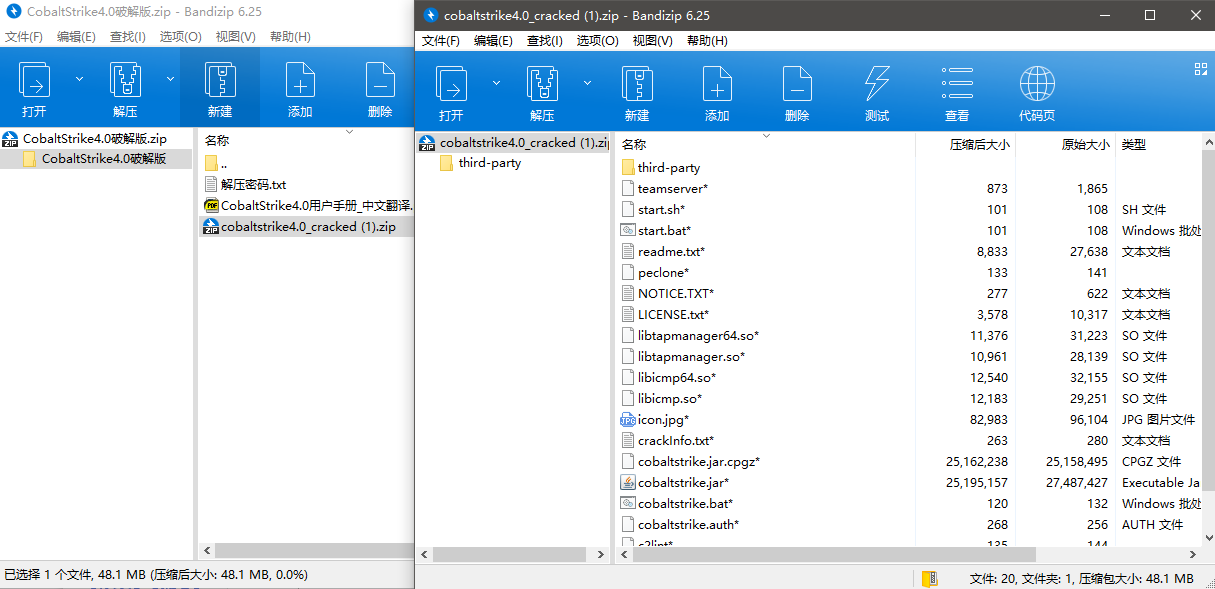
Task: Click Add (添加) icon in back window
Action: (300, 80)
